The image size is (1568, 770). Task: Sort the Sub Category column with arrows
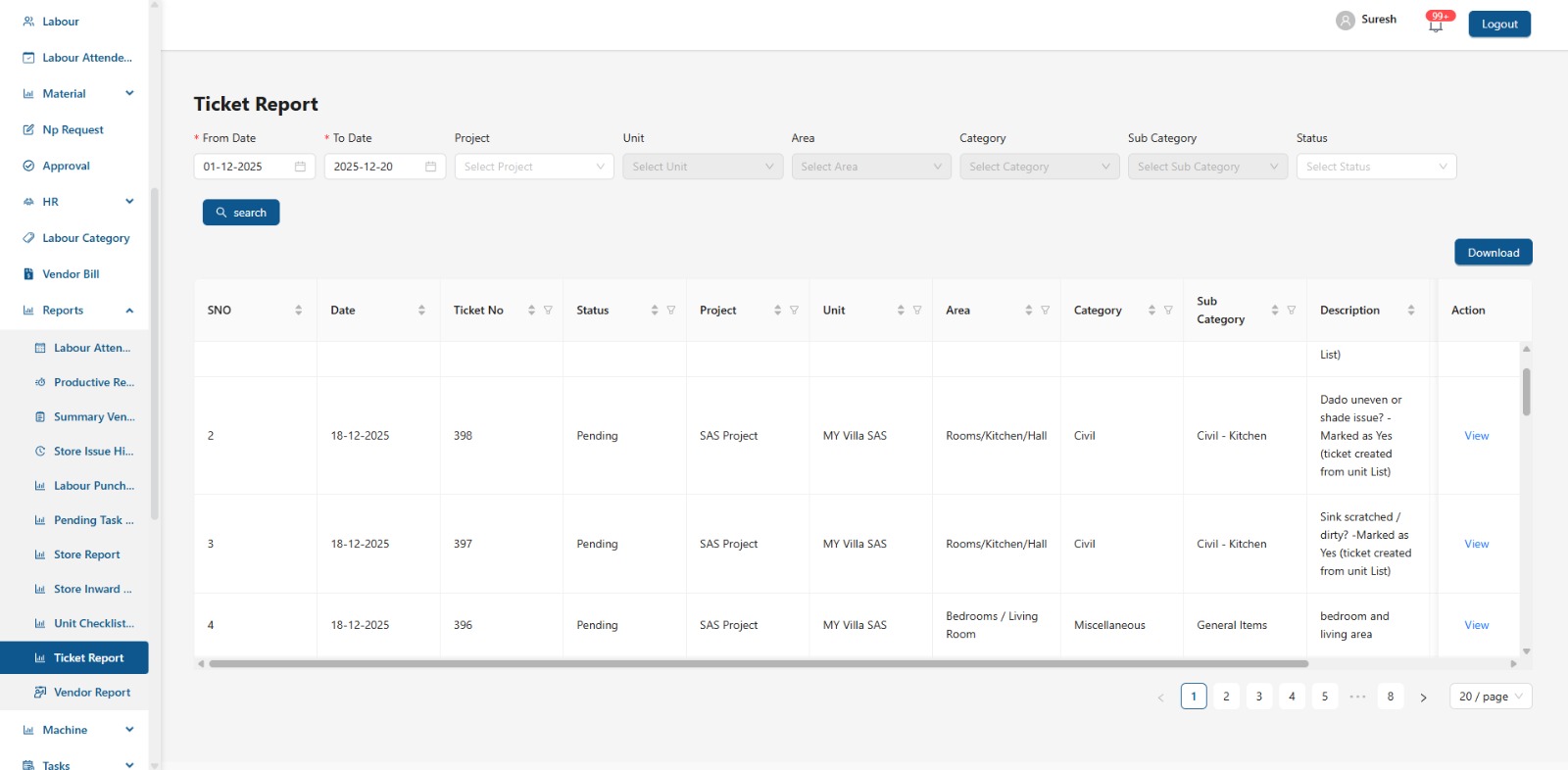tap(1275, 311)
